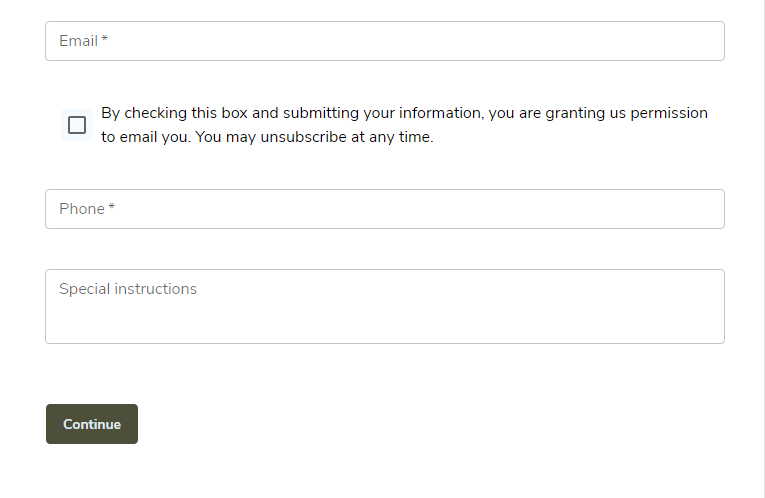The height and width of the screenshot is (498, 765).
Task: Tick the square box beside the consent text
Action: click(x=77, y=125)
